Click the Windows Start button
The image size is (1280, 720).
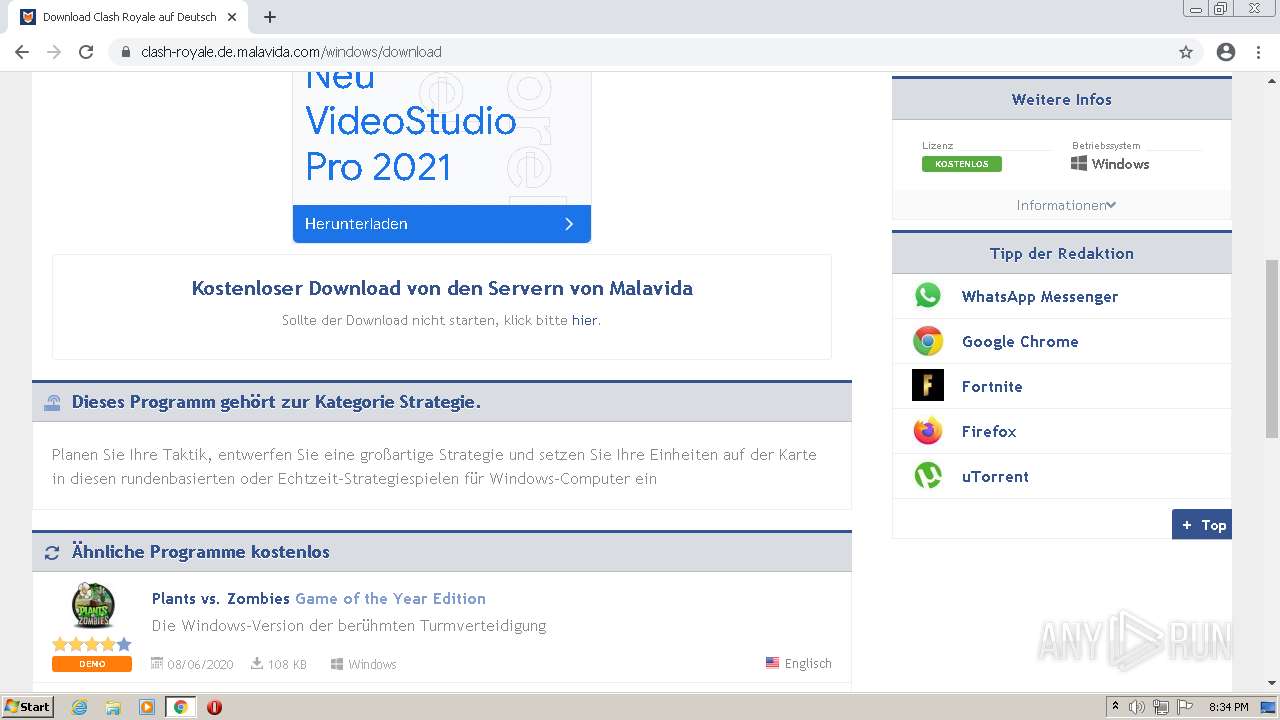[27, 707]
